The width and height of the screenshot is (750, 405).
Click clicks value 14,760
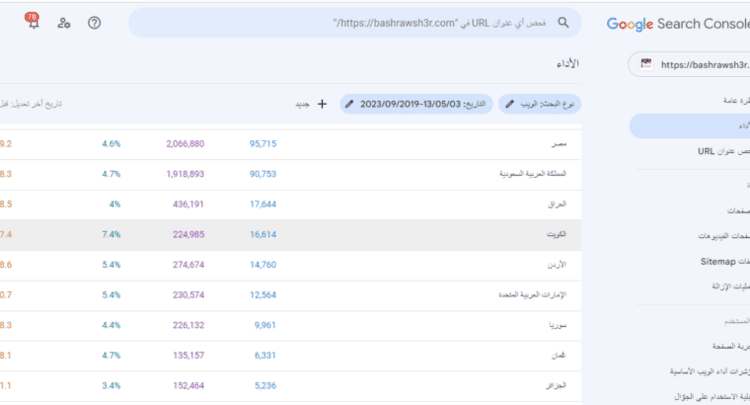click(x=263, y=264)
